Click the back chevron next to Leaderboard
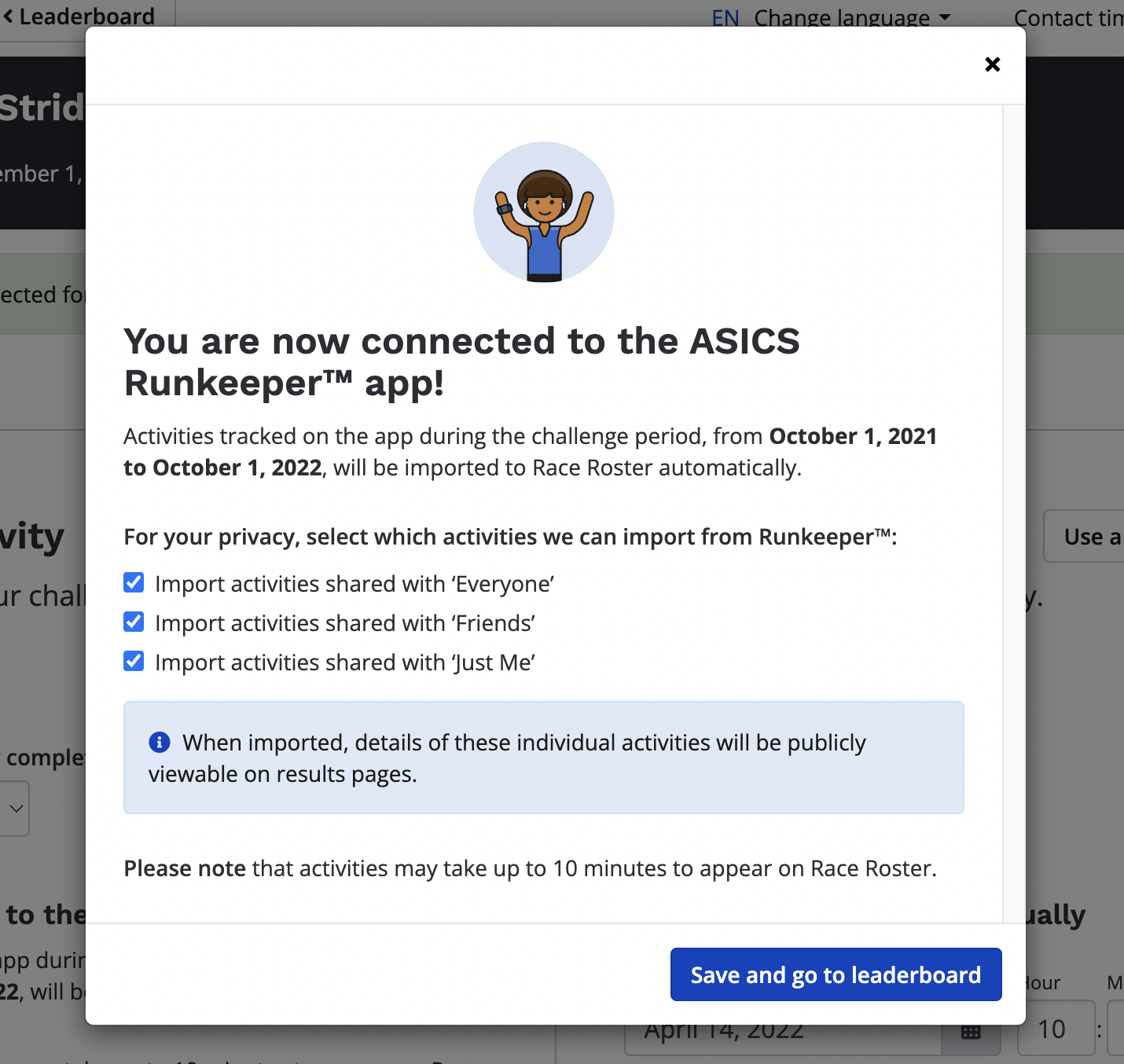 tap(9, 16)
